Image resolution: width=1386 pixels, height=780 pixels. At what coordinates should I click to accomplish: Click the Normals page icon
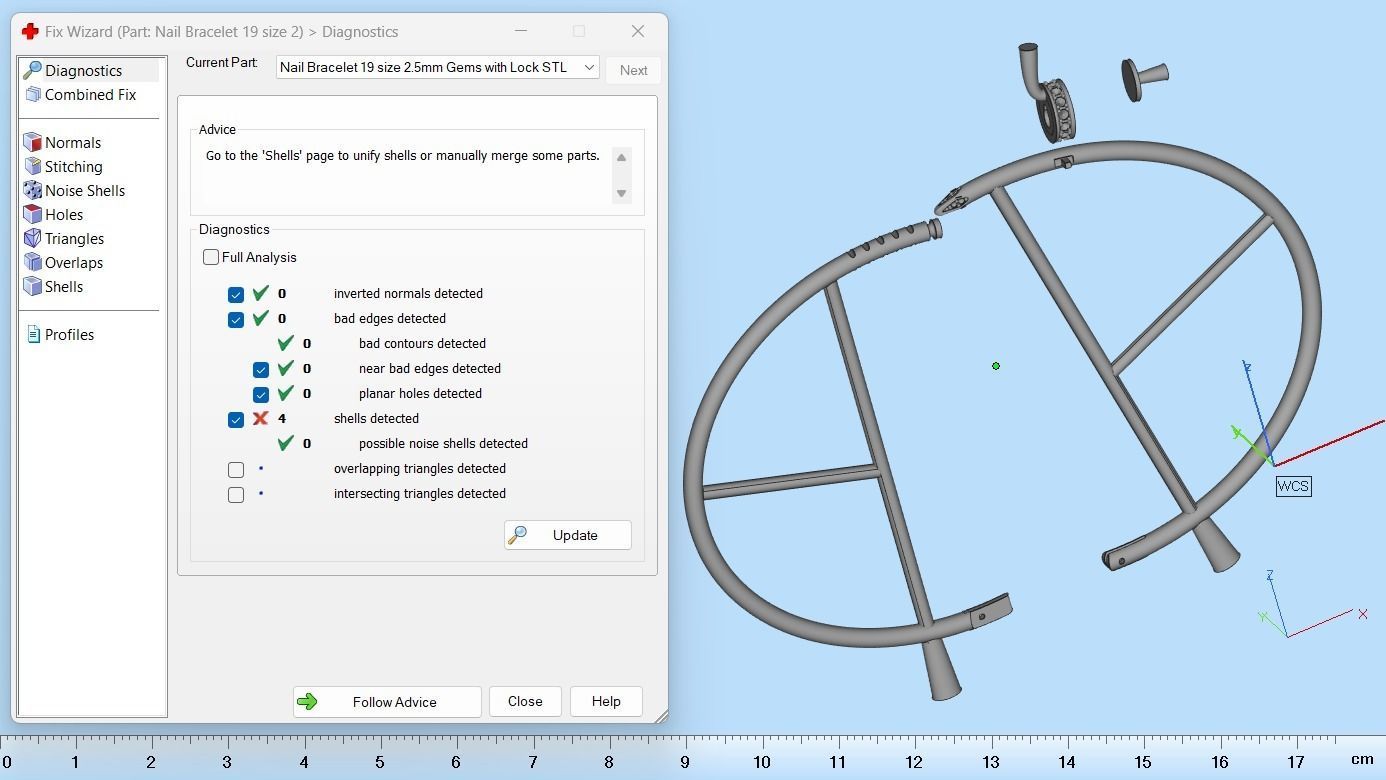[32, 142]
